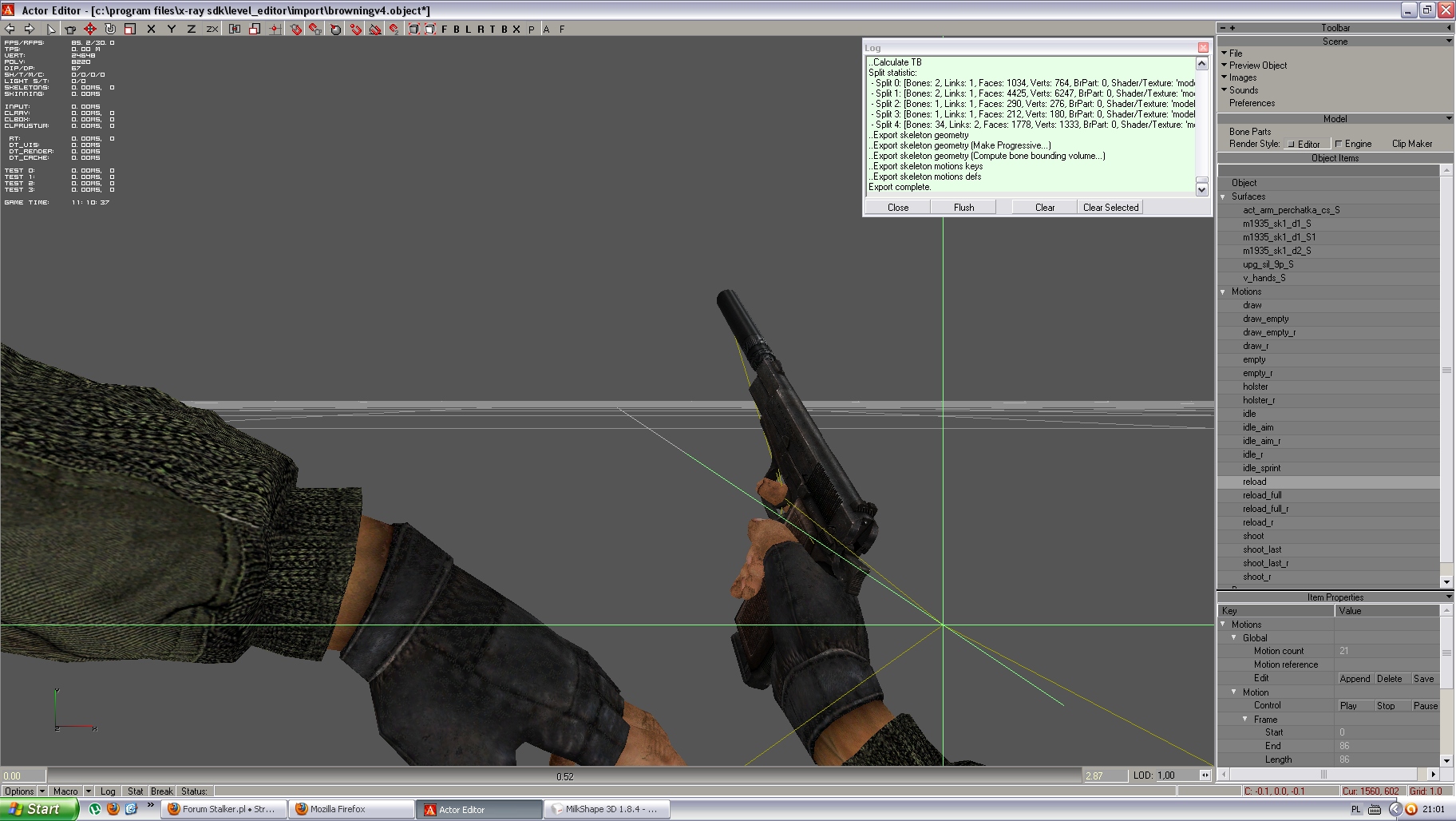Collapse the Global properties group
Screen dimensions: 1456x821
(x=1234, y=637)
